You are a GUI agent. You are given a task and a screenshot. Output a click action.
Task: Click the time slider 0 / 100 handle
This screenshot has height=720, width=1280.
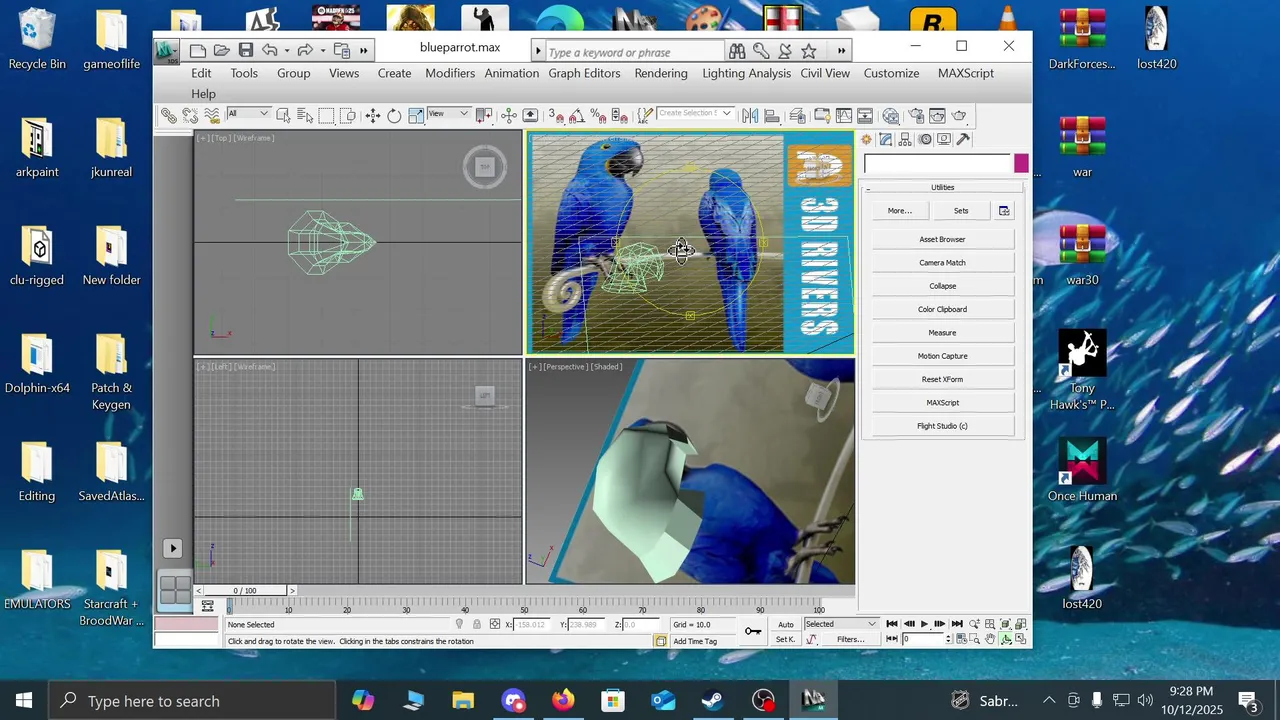(x=244, y=591)
